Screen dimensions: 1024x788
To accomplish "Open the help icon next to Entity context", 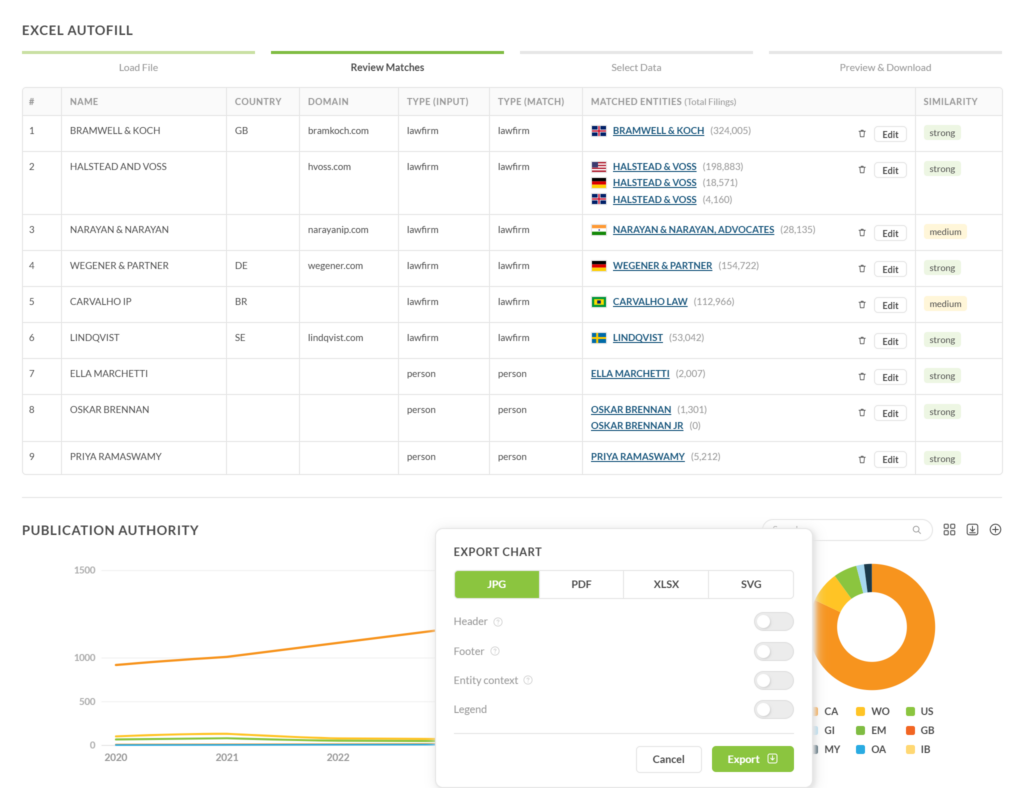I will pyautogui.click(x=528, y=680).
